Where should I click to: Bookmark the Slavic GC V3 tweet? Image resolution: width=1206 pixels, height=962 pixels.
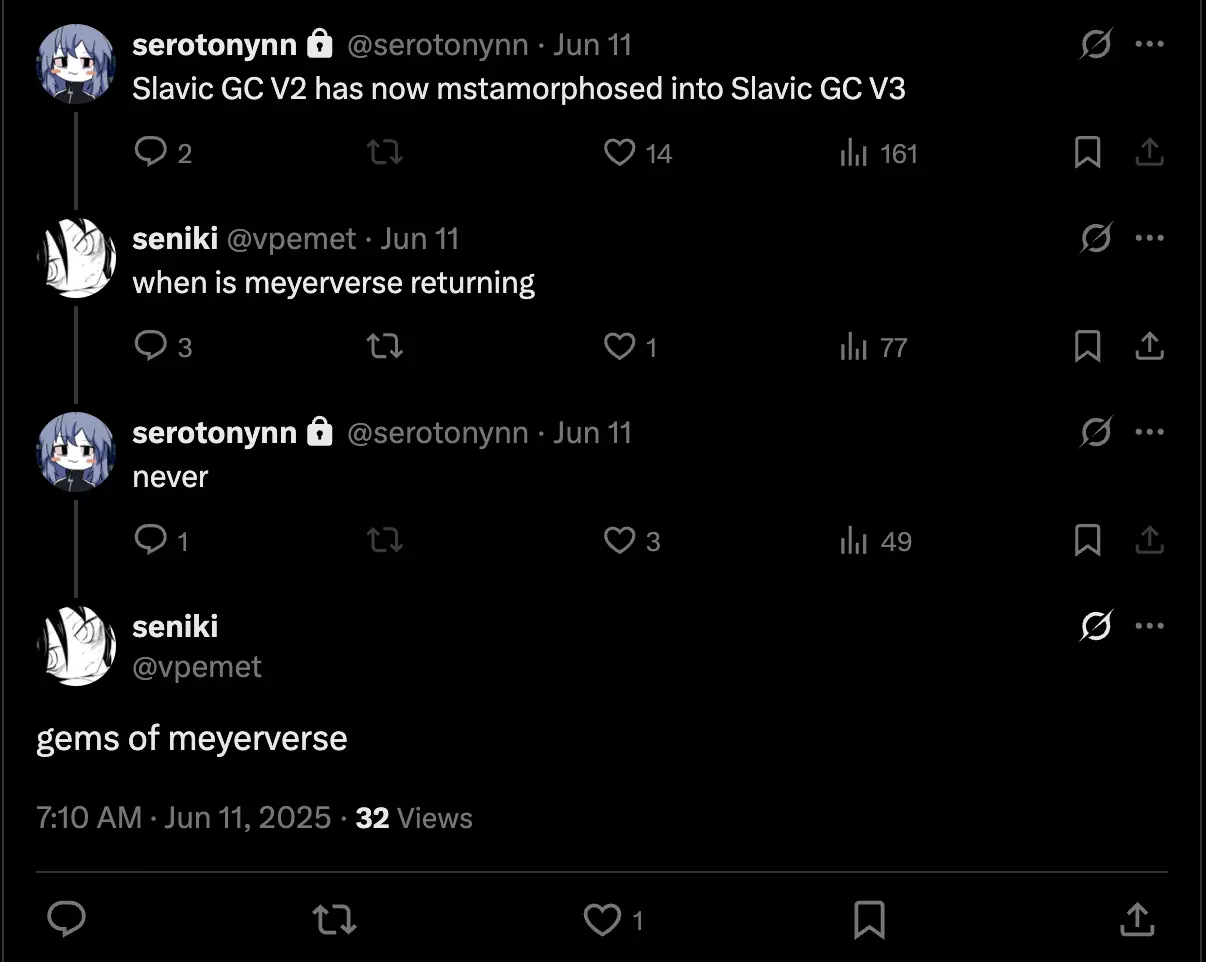click(x=1087, y=153)
